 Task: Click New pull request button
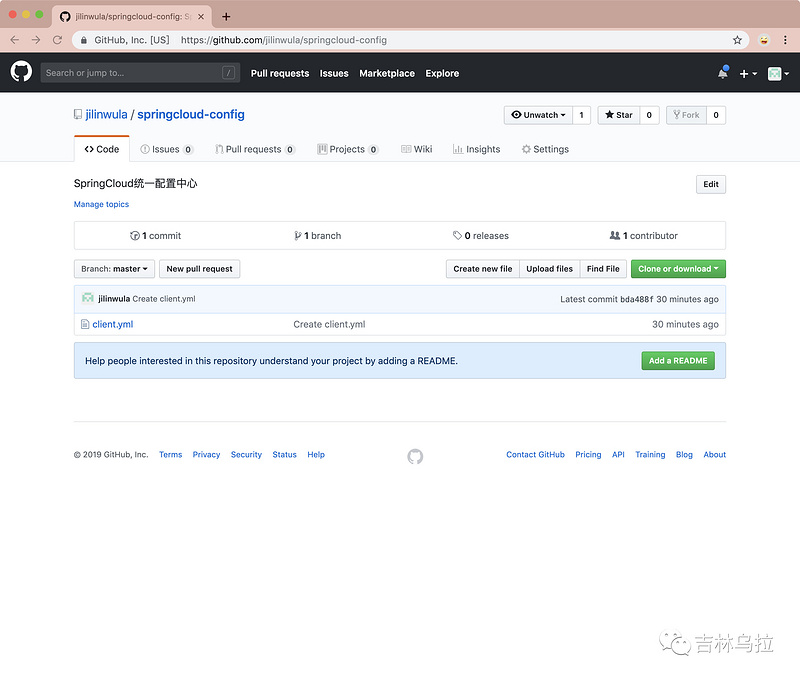199,269
